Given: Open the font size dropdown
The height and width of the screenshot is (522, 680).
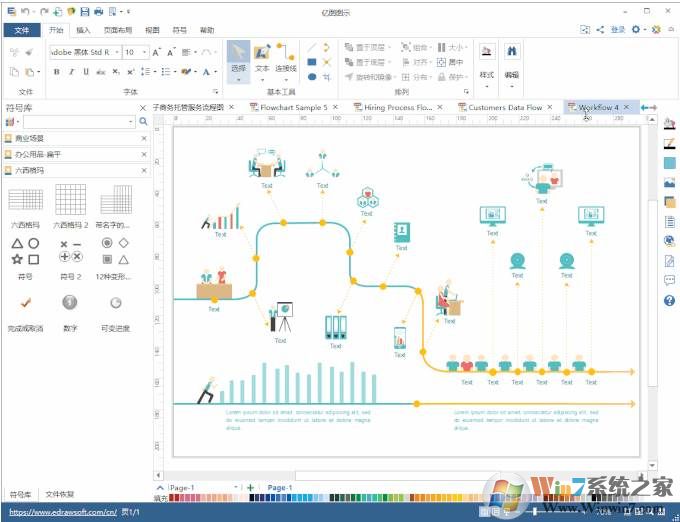Looking at the screenshot, I should 144,52.
